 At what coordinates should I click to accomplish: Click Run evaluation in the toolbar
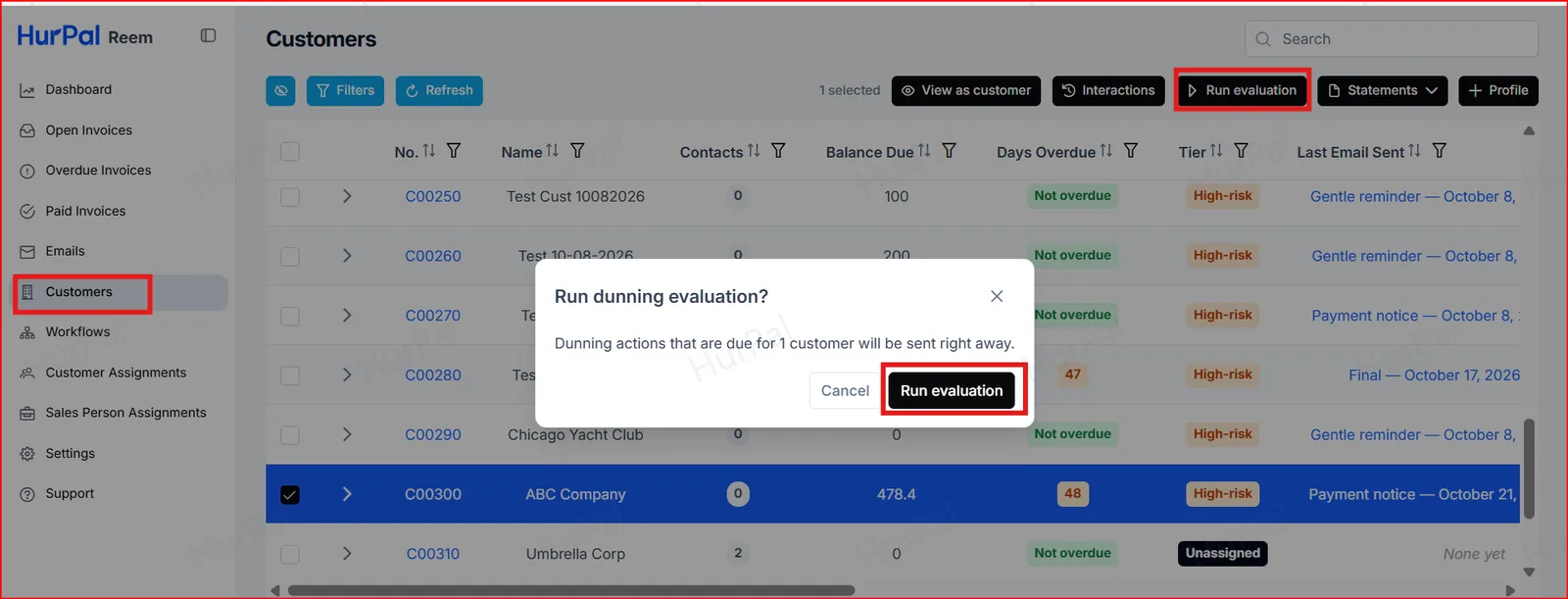coord(1242,90)
